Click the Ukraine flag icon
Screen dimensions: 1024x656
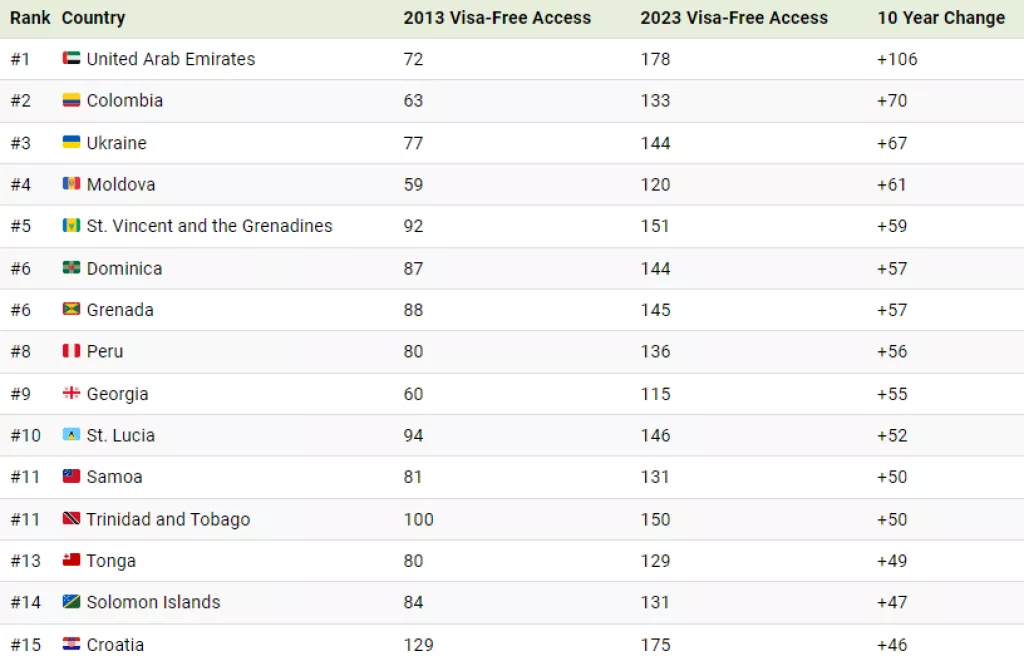pyautogui.click(x=71, y=143)
